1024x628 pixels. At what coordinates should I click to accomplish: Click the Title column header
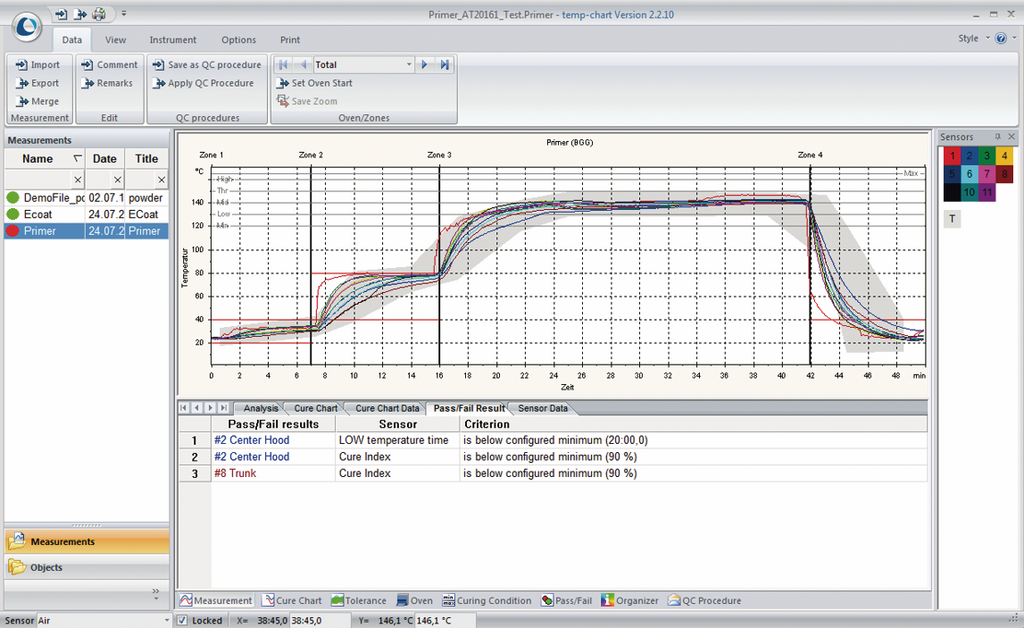pyautogui.click(x=146, y=159)
